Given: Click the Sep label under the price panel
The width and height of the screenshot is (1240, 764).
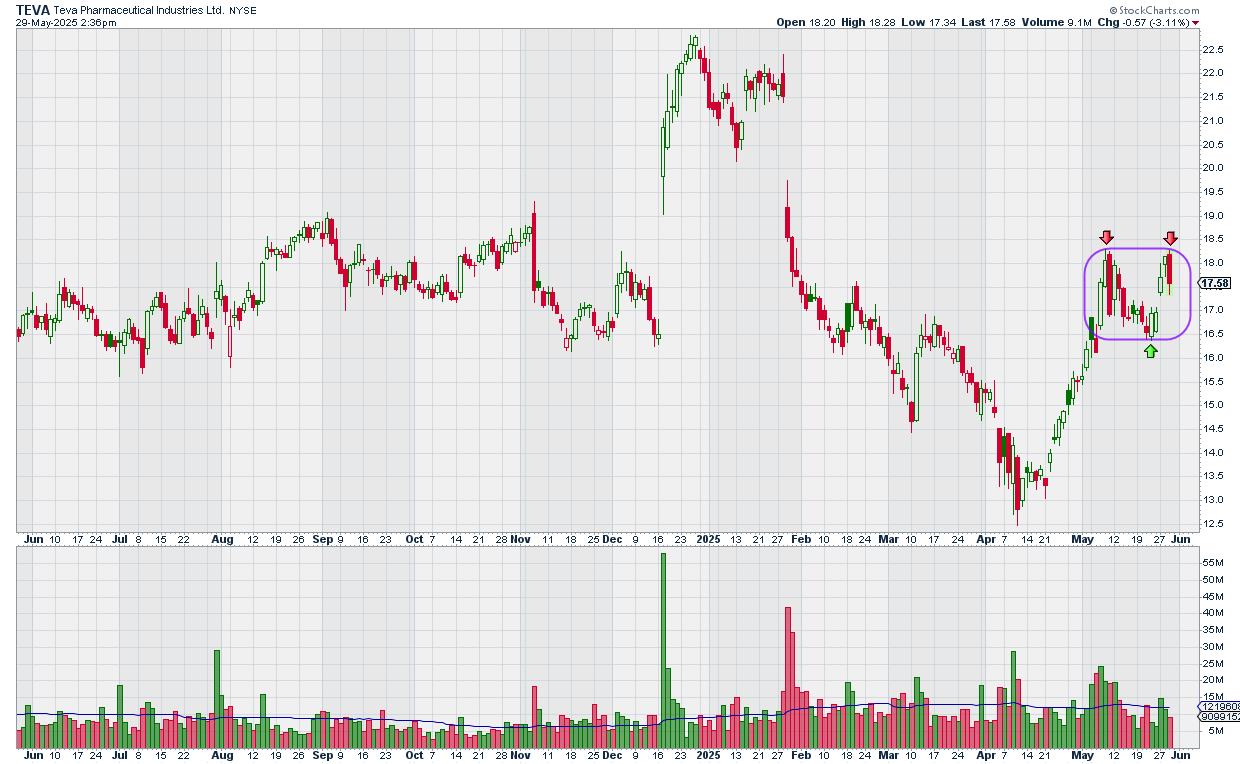Looking at the screenshot, I should 322,539.
